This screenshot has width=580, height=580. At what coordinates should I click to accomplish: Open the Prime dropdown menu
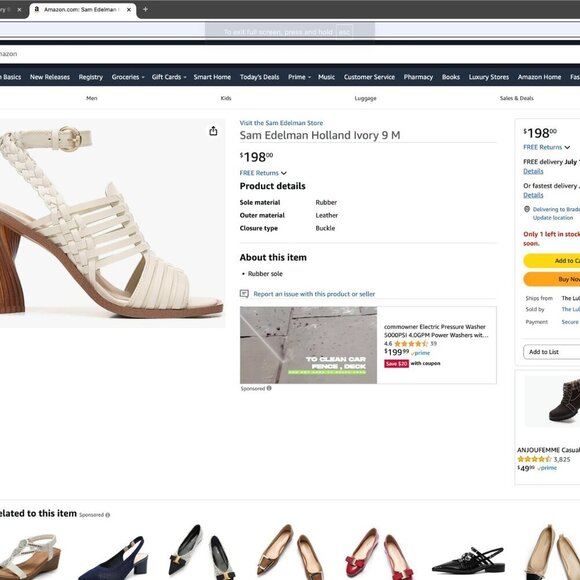pyautogui.click(x=299, y=77)
